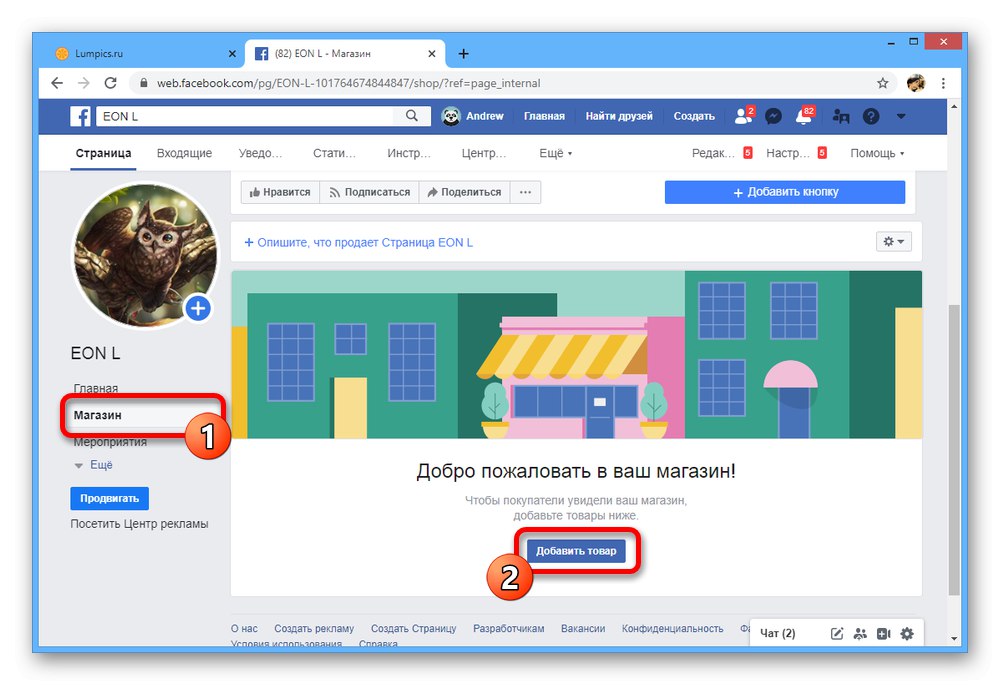Open the shop settings gear dropdown

pyautogui.click(x=893, y=242)
